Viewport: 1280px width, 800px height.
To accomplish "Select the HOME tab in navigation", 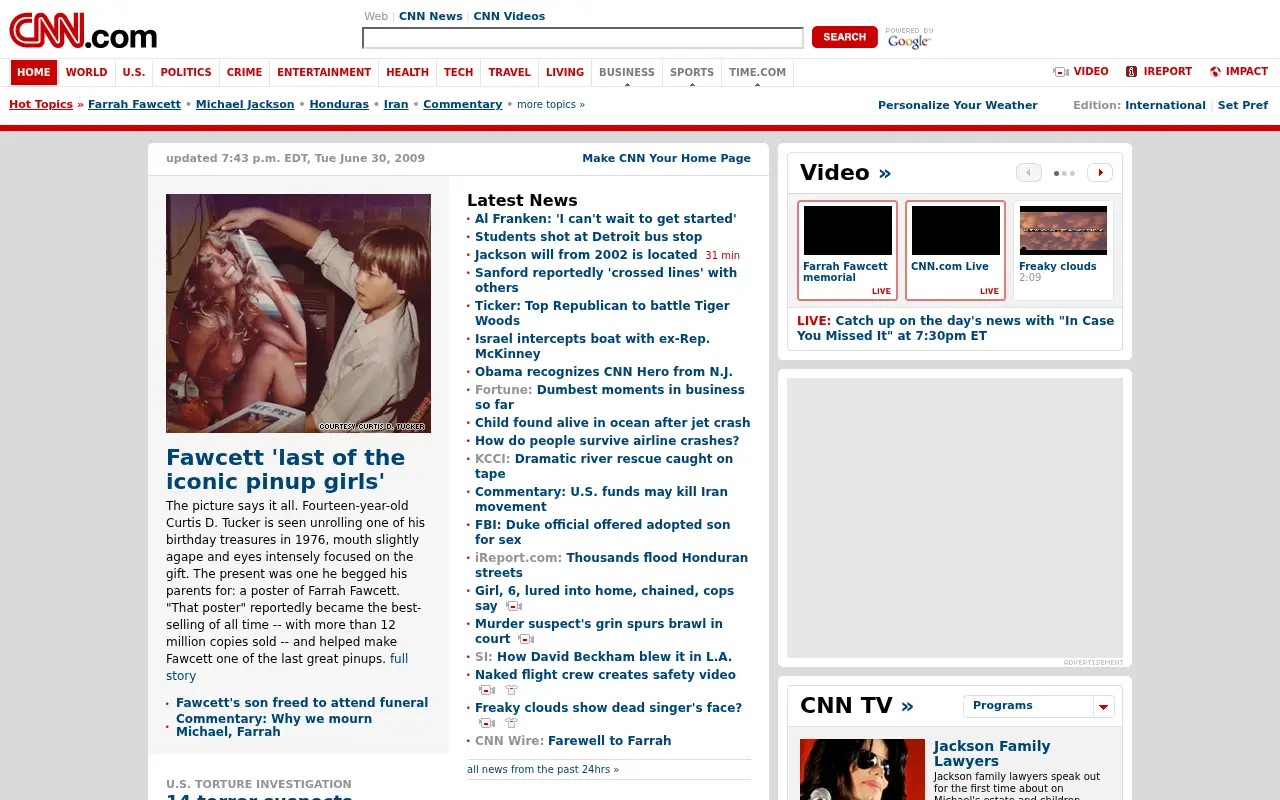I will 33,72.
